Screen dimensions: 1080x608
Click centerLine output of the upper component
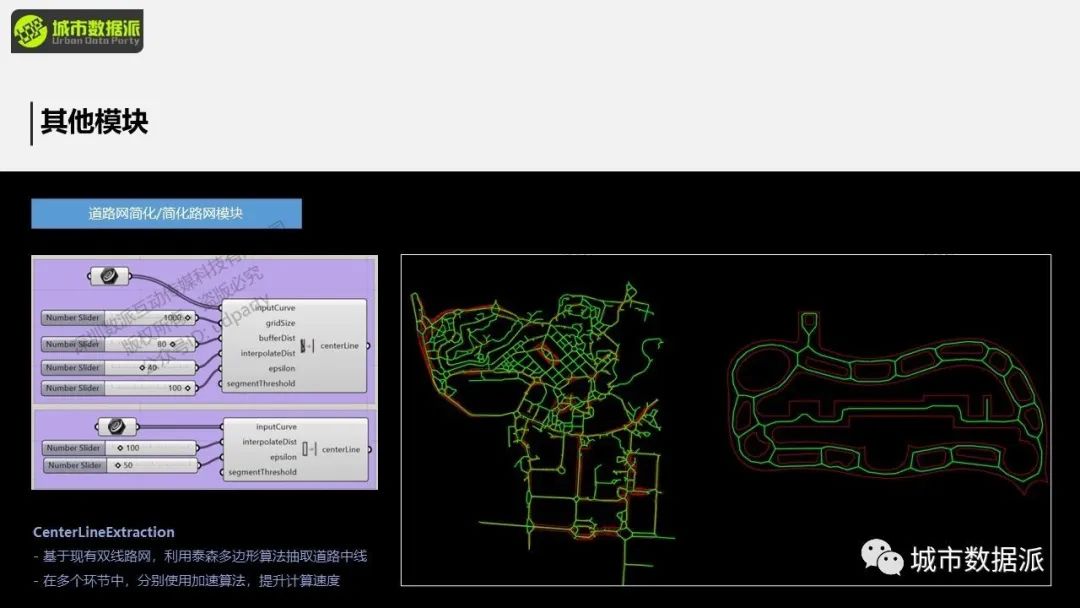339,346
